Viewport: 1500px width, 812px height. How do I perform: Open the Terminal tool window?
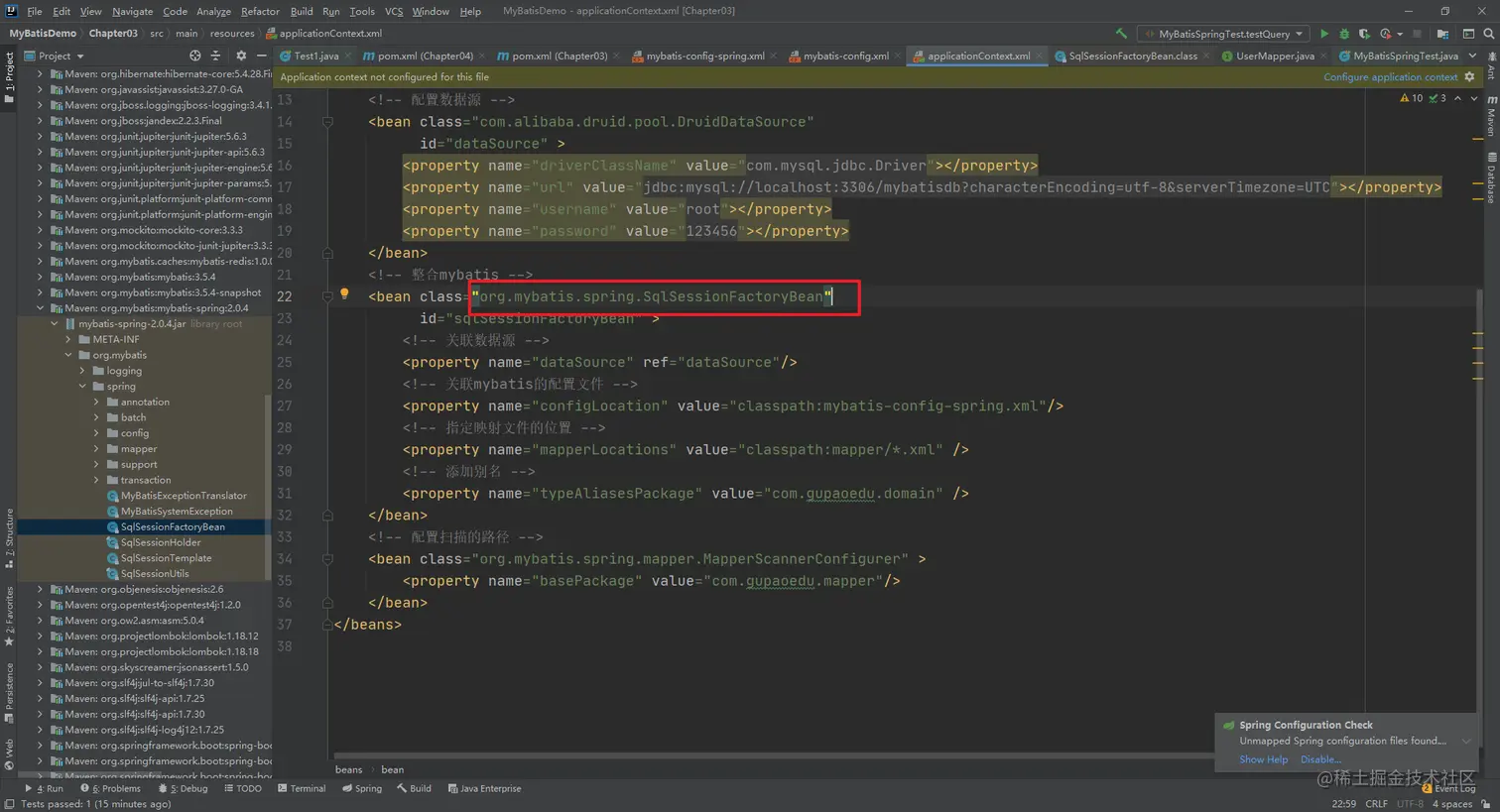[x=302, y=788]
